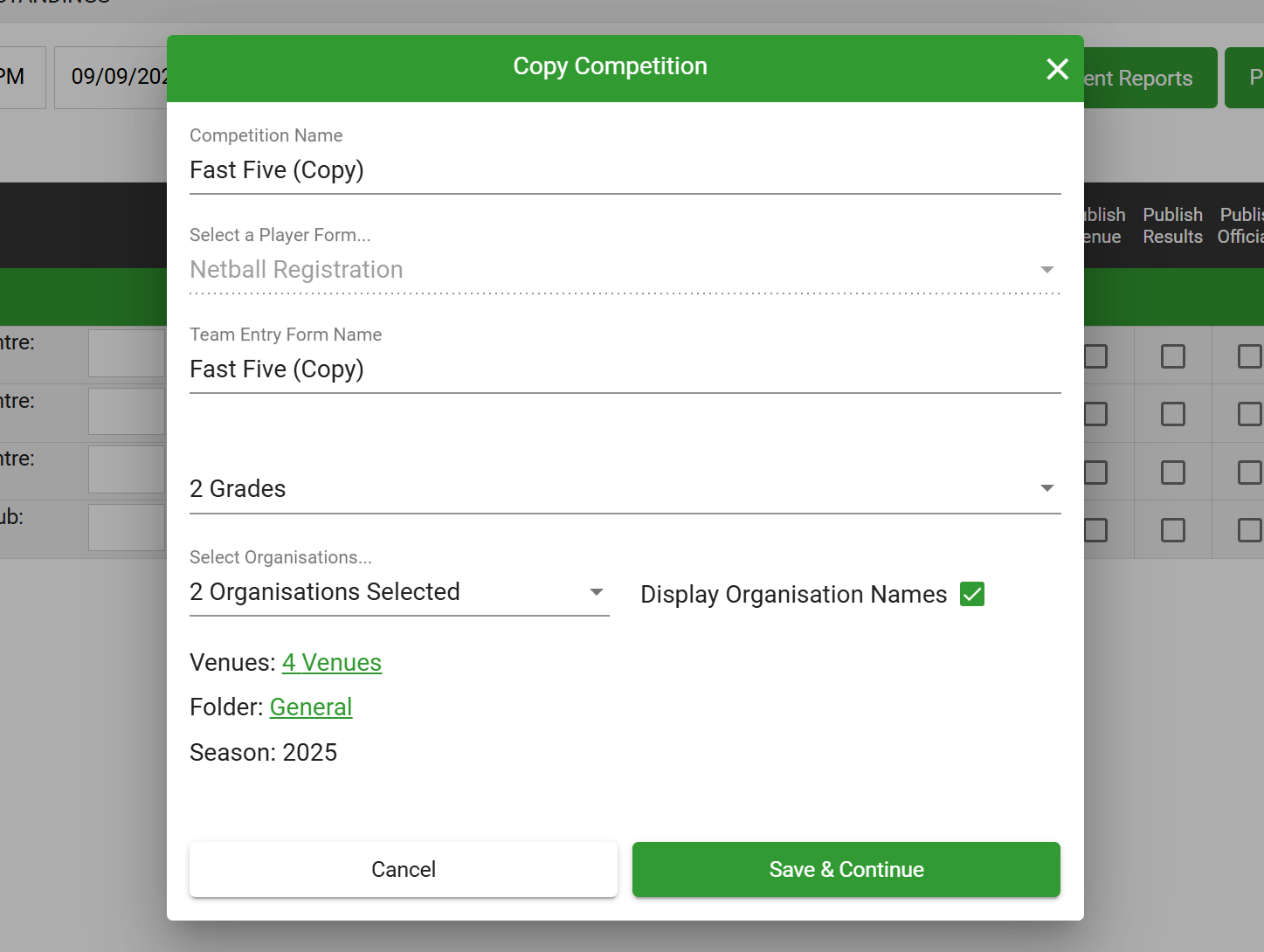The height and width of the screenshot is (952, 1264).
Task: Click the chevron on the 2 Grades selector
Action: pos(1046,488)
